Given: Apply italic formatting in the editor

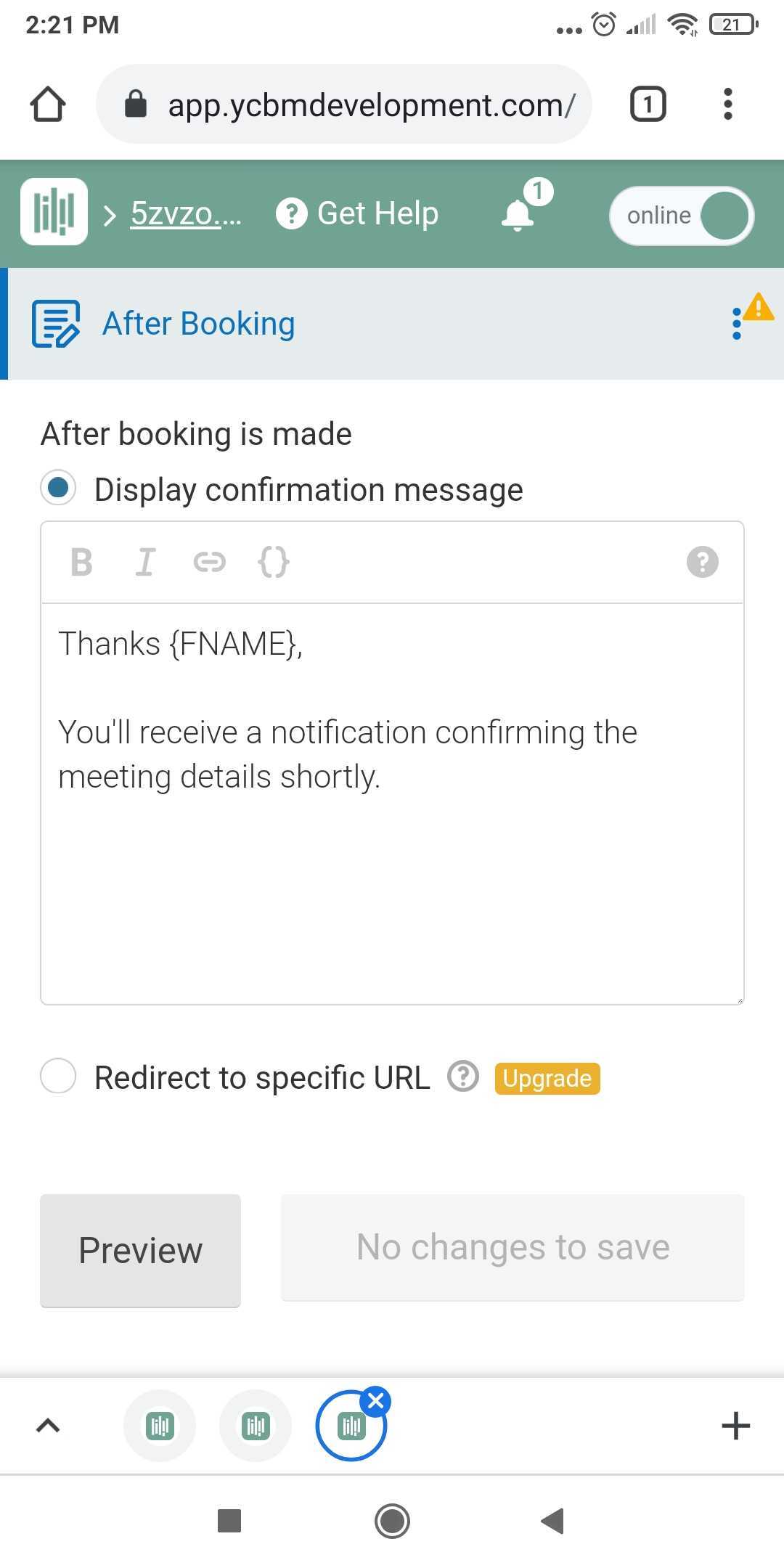Looking at the screenshot, I should pos(146,562).
